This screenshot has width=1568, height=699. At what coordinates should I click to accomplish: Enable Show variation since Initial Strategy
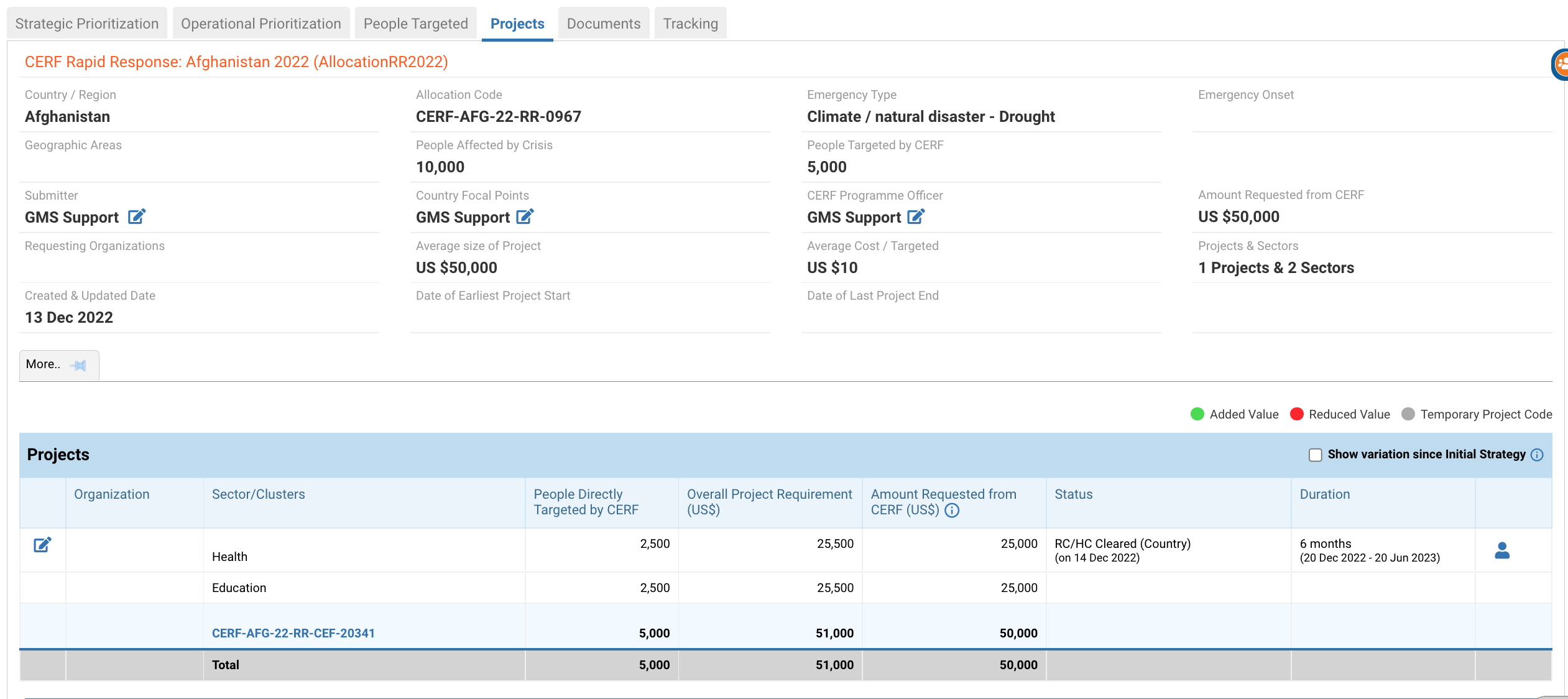click(x=1315, y=455)
